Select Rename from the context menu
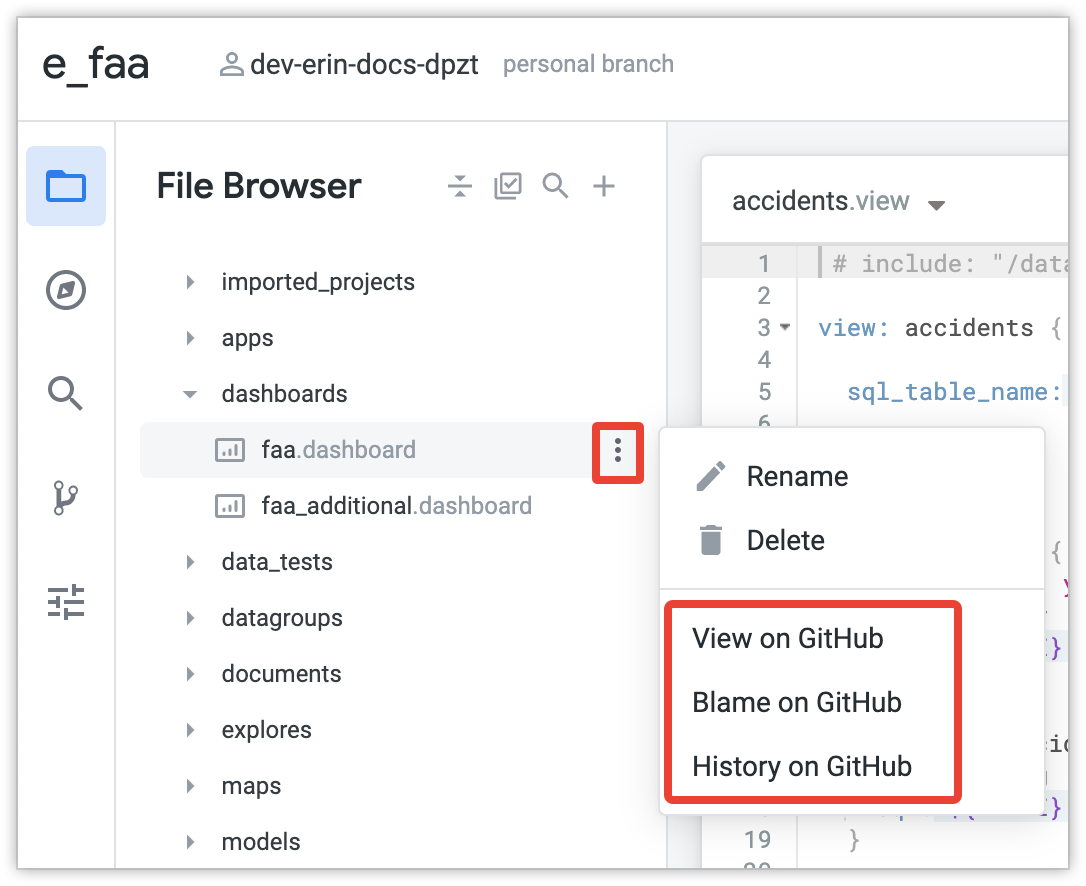Image resolution: width=1086 pixels, height=886 pixels. tap(797, 476)
